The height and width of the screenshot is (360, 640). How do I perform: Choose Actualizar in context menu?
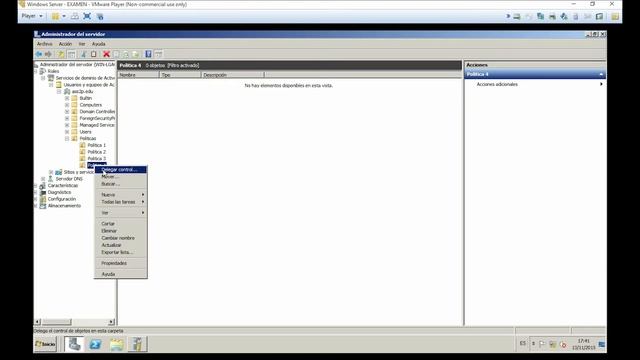(x=121, y=245)
